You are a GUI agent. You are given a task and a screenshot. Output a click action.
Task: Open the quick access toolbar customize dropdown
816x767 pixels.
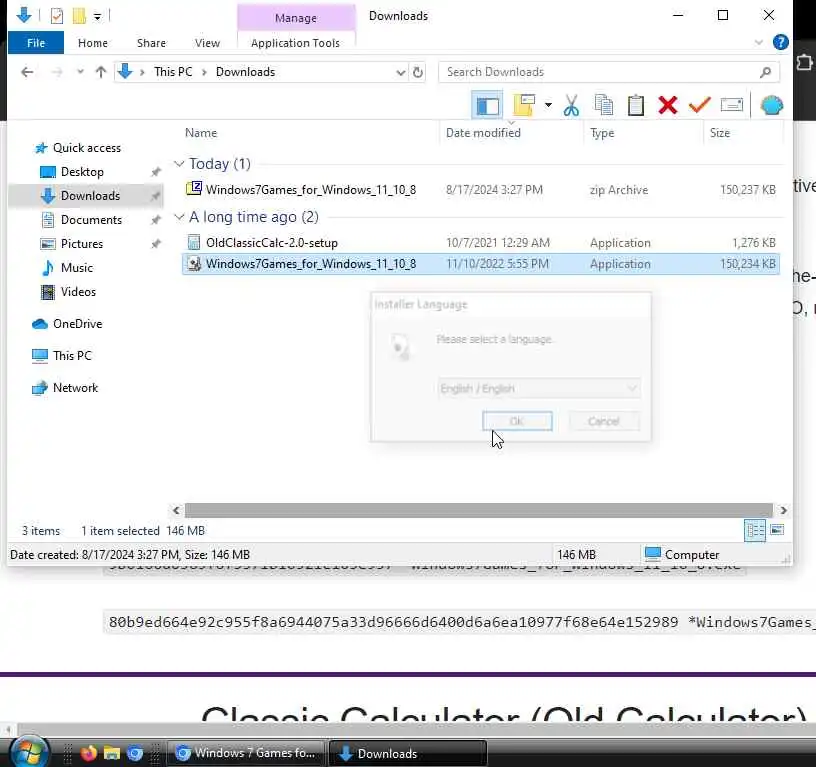[x=97, y=17]
